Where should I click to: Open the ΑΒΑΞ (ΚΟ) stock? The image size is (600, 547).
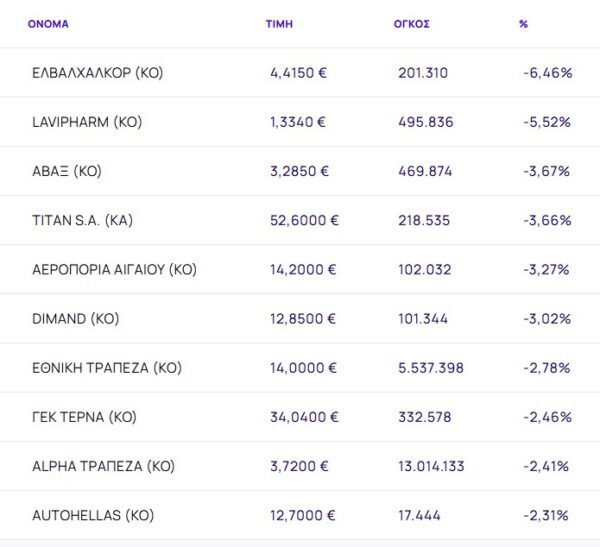(67, 171)
